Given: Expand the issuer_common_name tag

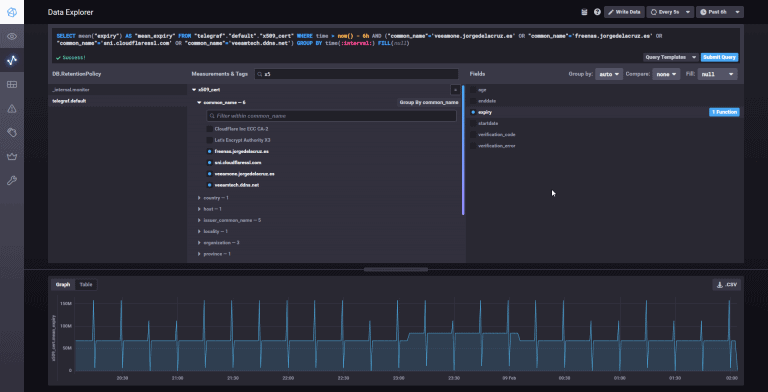Looking at the screenshot, I should 199,220.
